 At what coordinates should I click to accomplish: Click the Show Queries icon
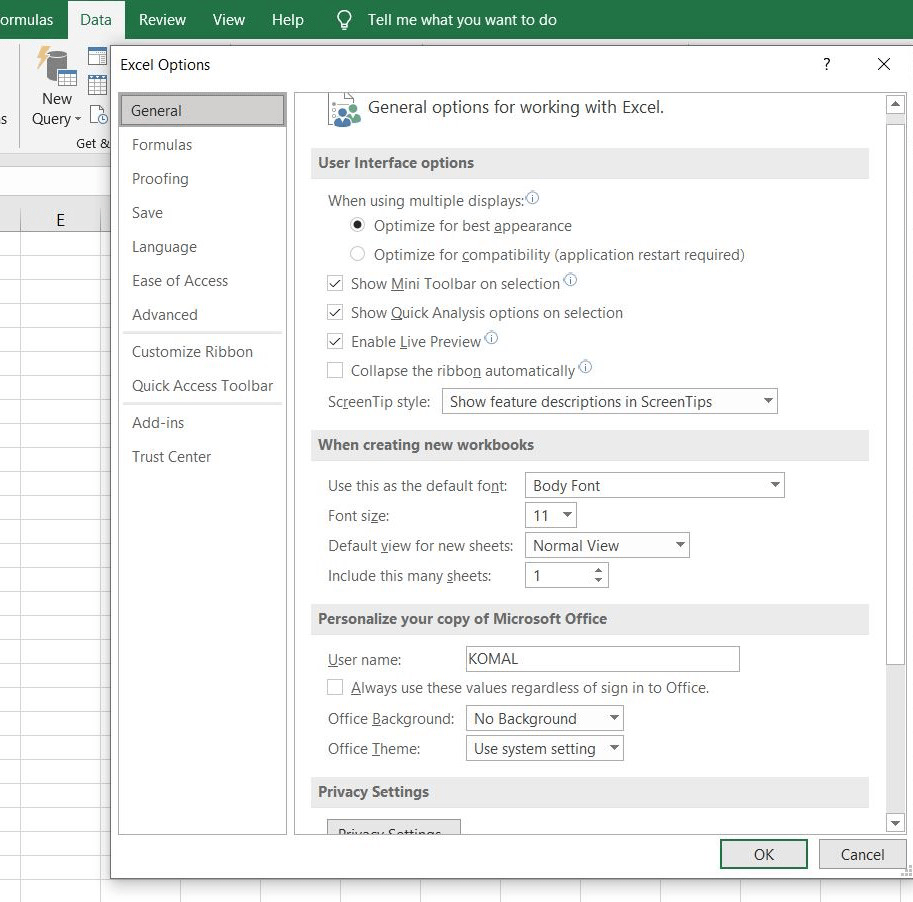[x=97, y=55]
